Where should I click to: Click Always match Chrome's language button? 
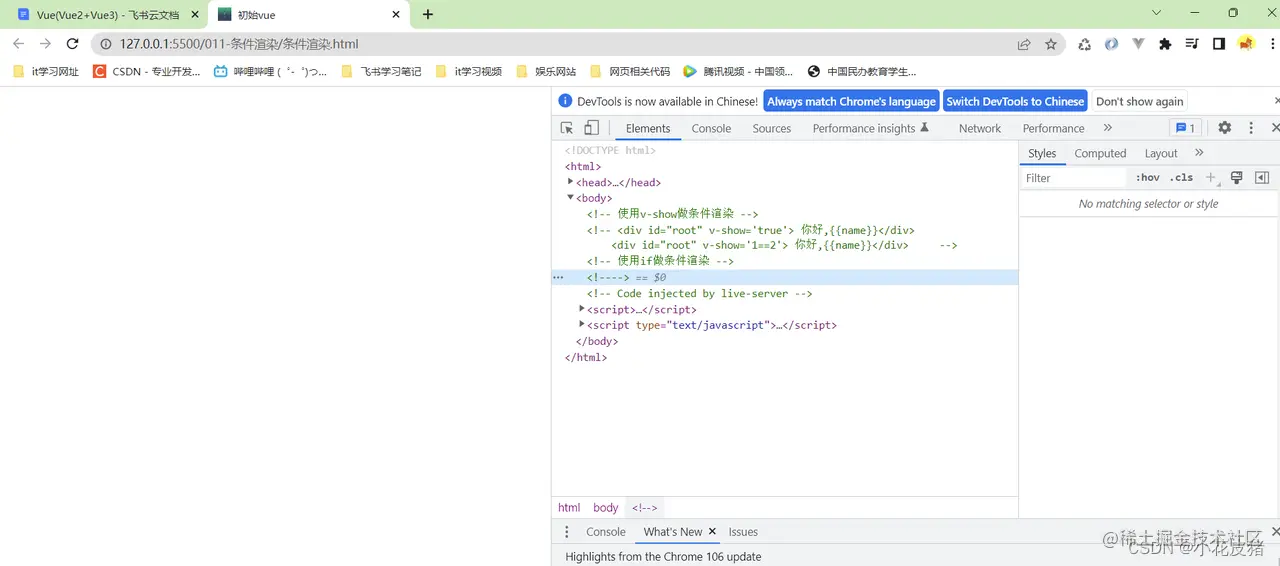(851, 101)
